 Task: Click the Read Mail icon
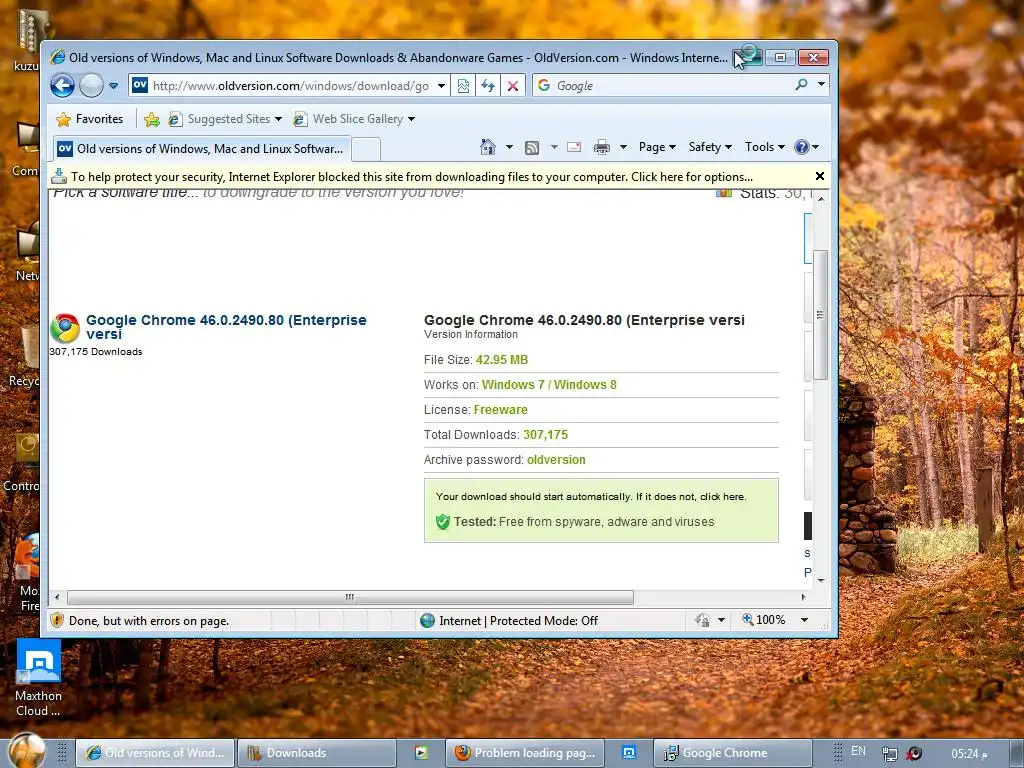574,147
